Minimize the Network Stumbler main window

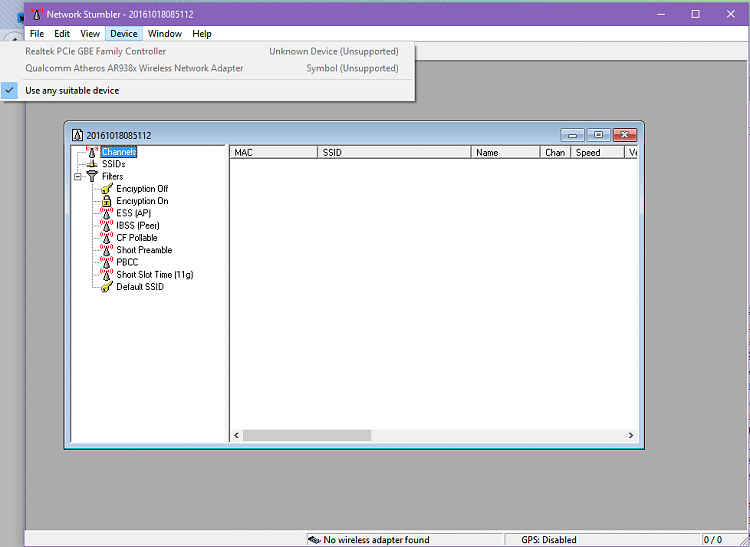coord(661,14)
